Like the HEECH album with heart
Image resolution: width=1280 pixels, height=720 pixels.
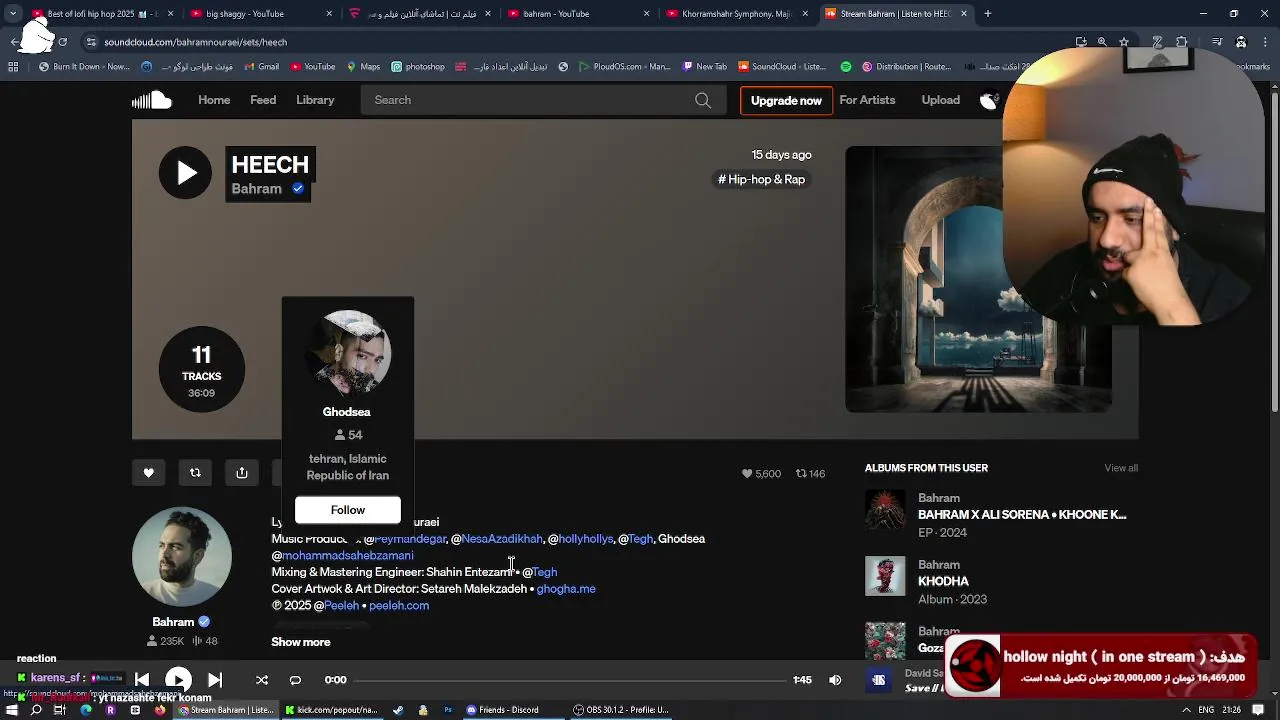tap(148, 473)
